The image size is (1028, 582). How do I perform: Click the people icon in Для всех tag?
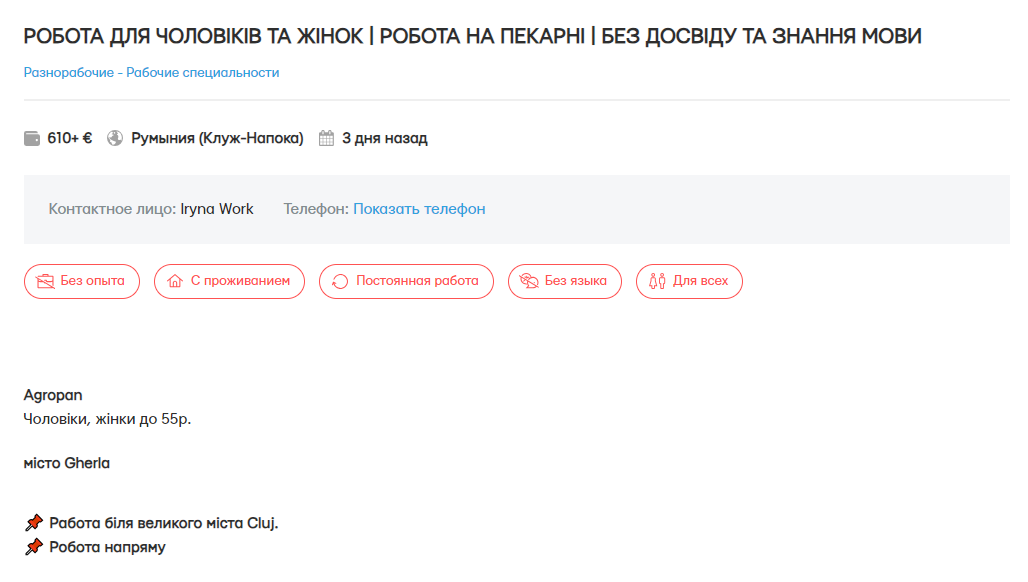pos(657,281)
